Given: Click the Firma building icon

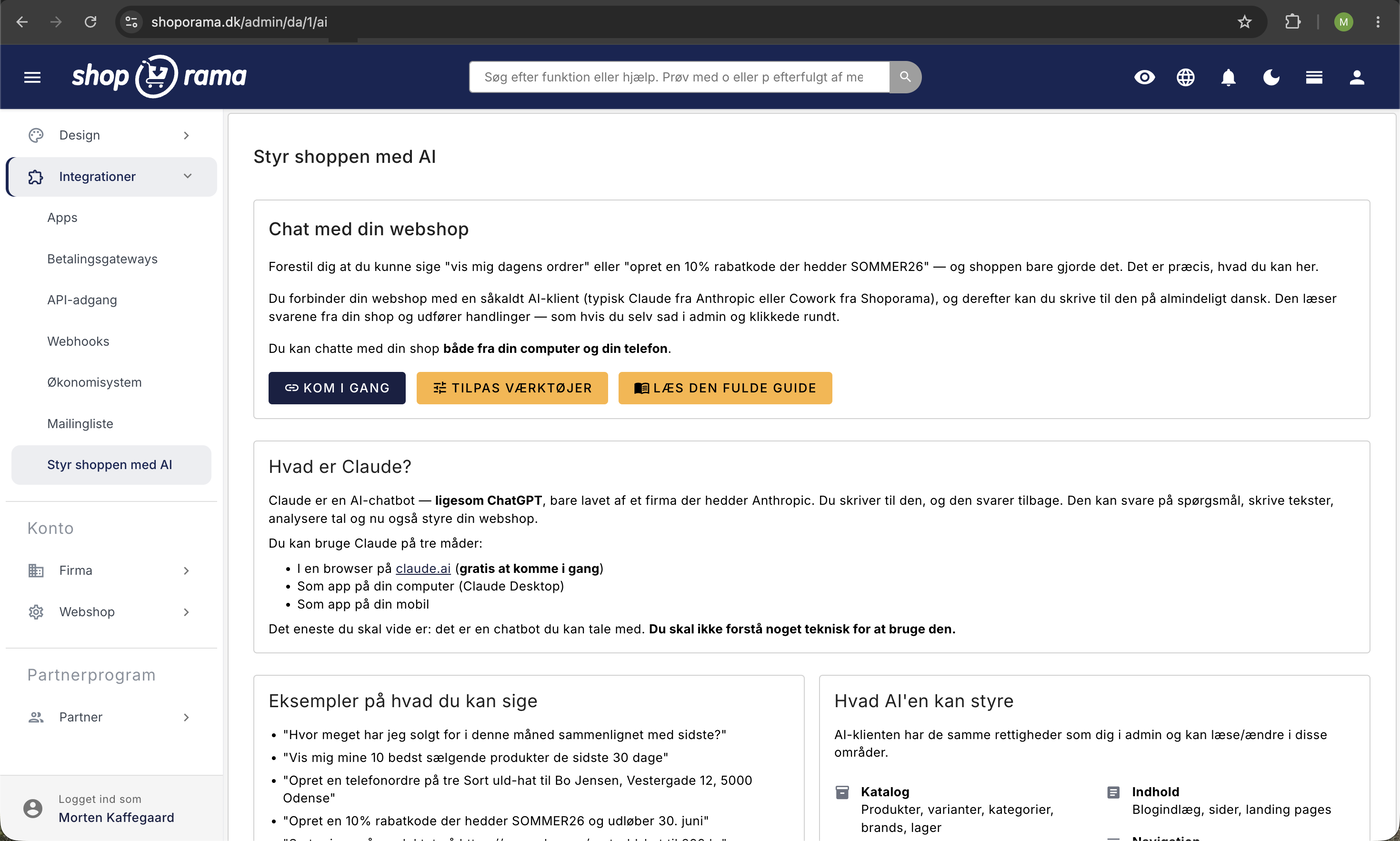Looking at the screenshot, I should click(x=36, y=571).
